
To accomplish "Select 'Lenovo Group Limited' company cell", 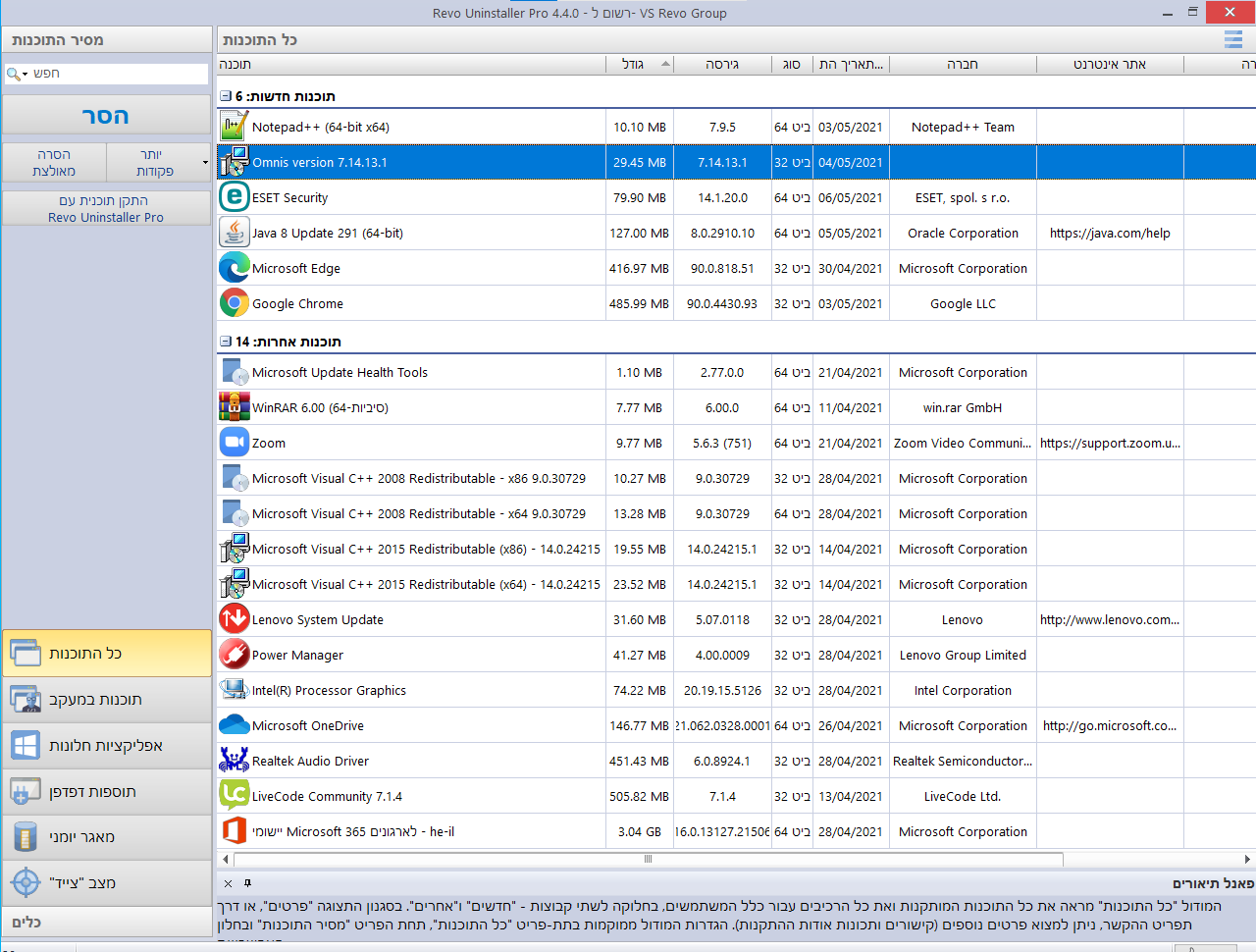I will [x=963, y=655].
